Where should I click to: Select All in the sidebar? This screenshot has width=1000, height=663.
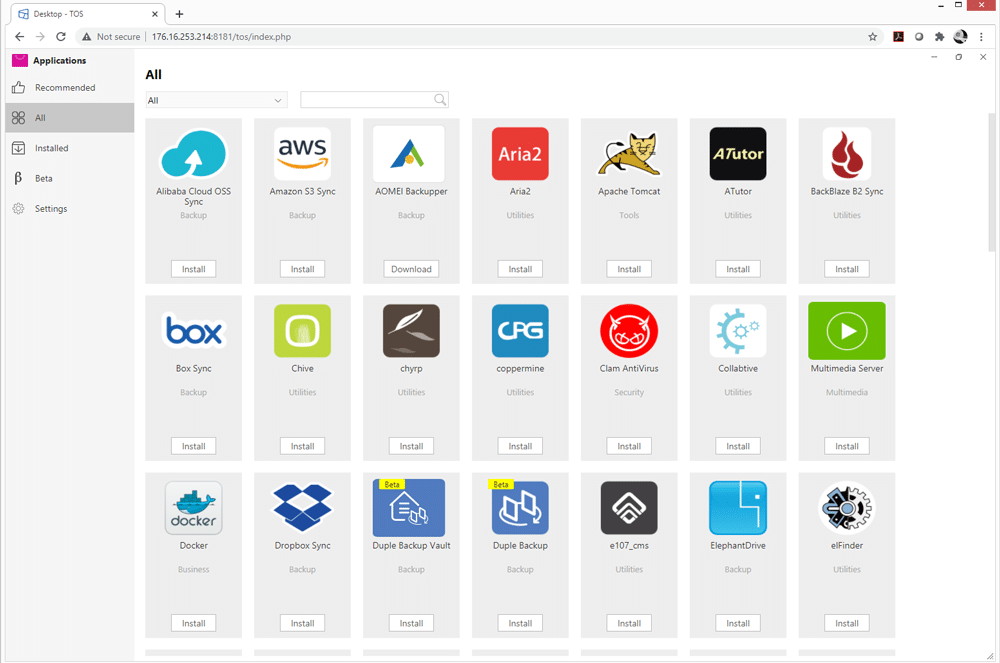(70, 118)
